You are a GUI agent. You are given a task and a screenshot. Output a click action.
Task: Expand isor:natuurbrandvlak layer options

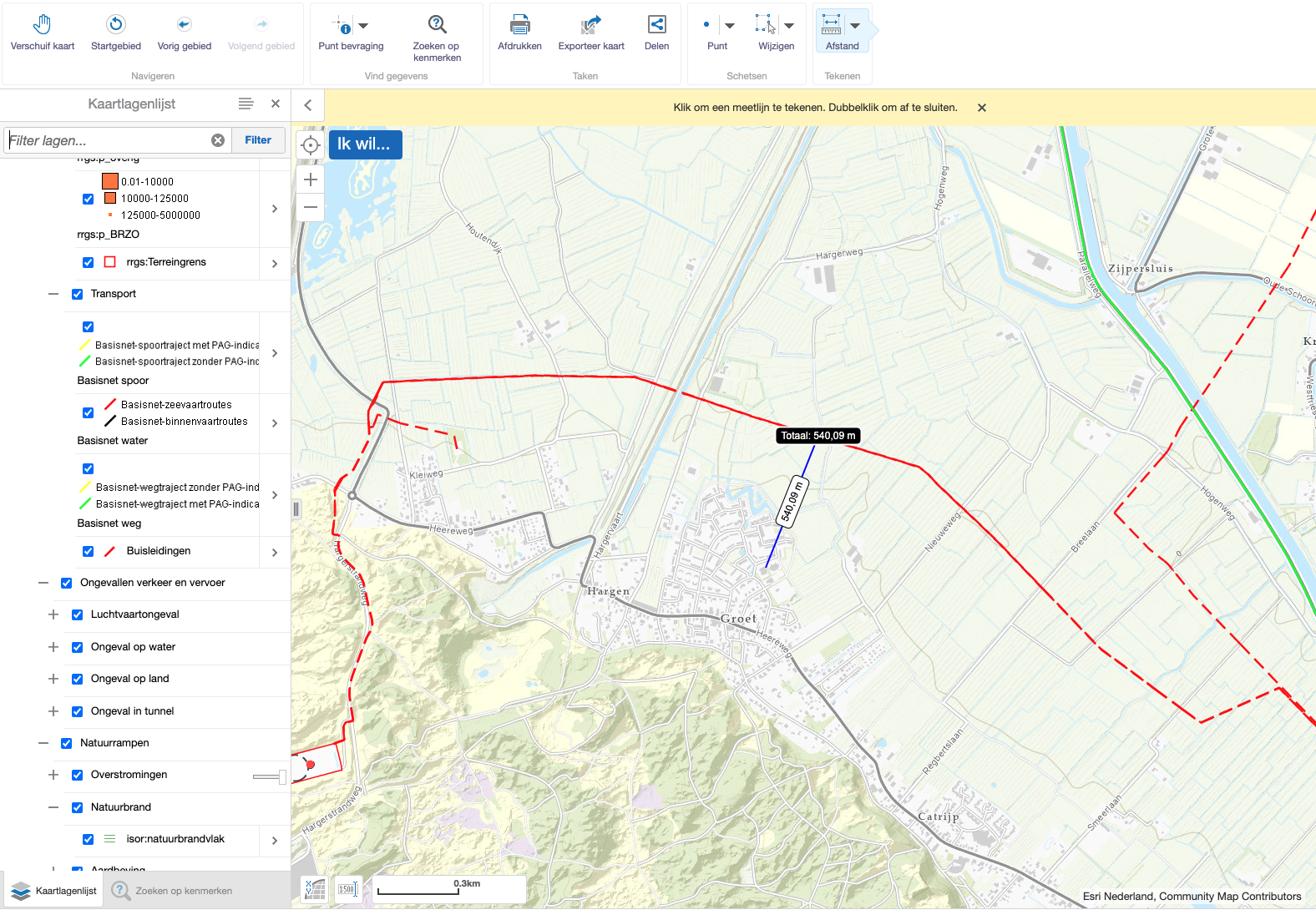coord(275,841)
